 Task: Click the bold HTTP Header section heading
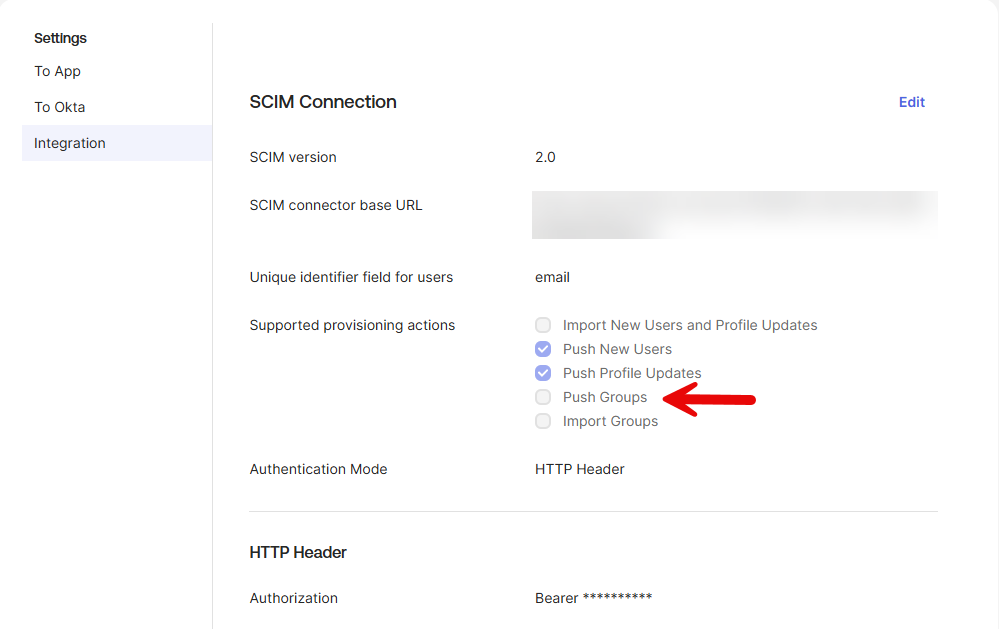(x=298, y=552)
